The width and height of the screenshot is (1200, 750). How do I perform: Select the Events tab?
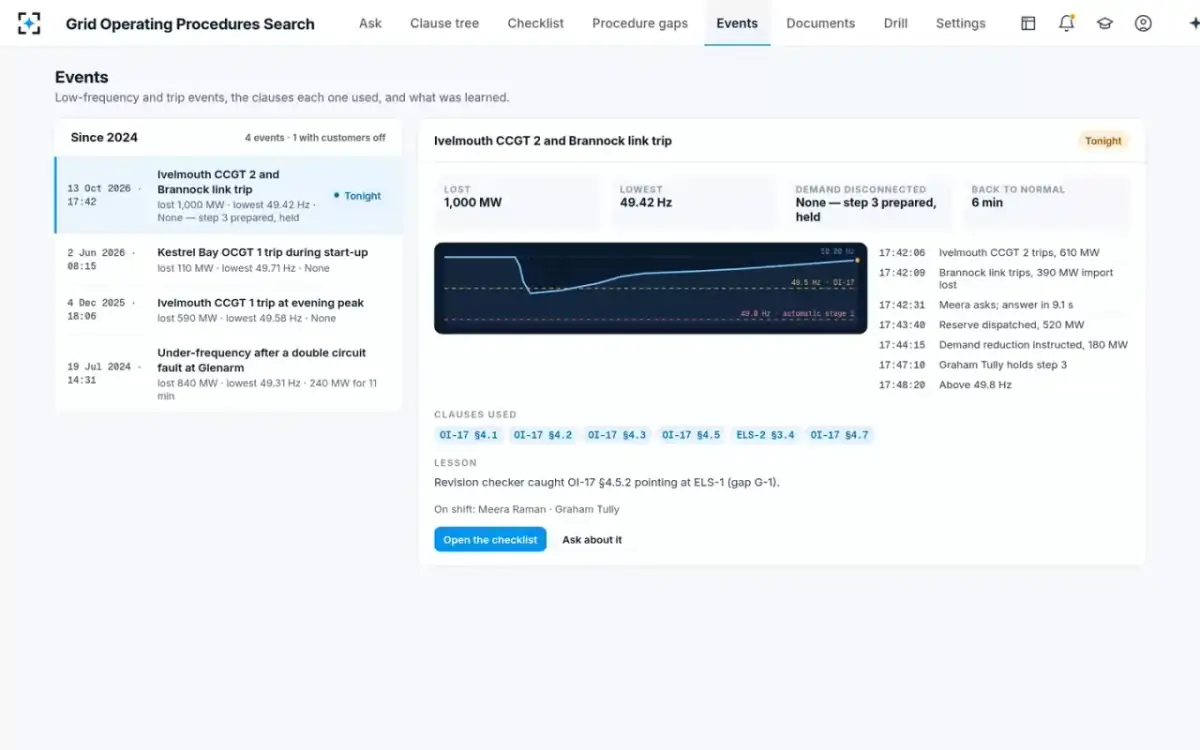pos(737,23)
